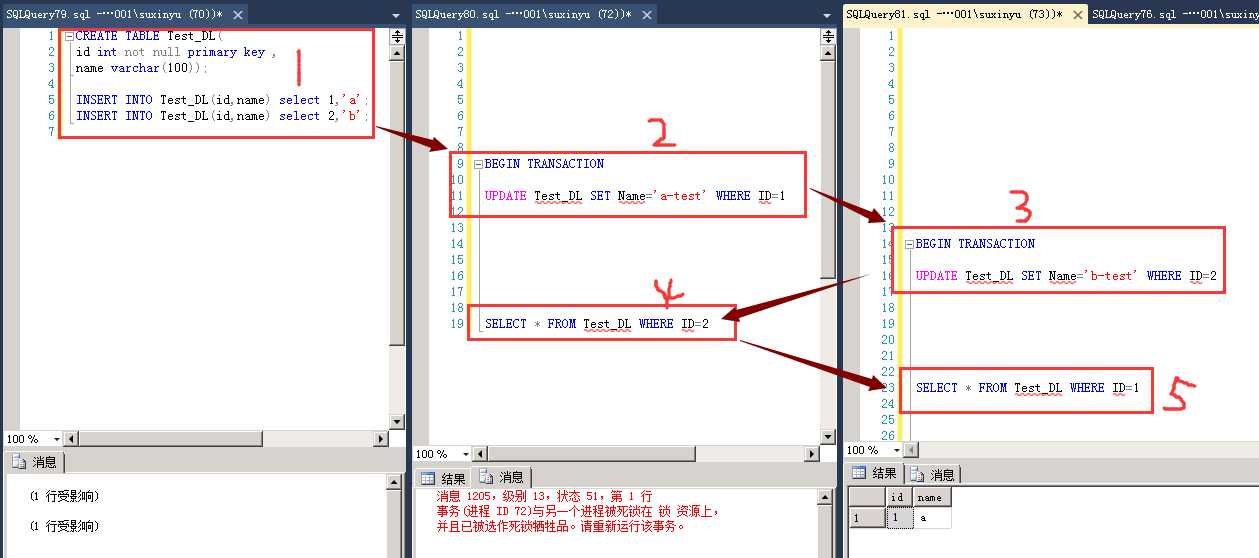This screenshot has width=1259, height=558.
Task: Click scroll-down arrow of SQLQuery79 editor
Action: [397, 422]
